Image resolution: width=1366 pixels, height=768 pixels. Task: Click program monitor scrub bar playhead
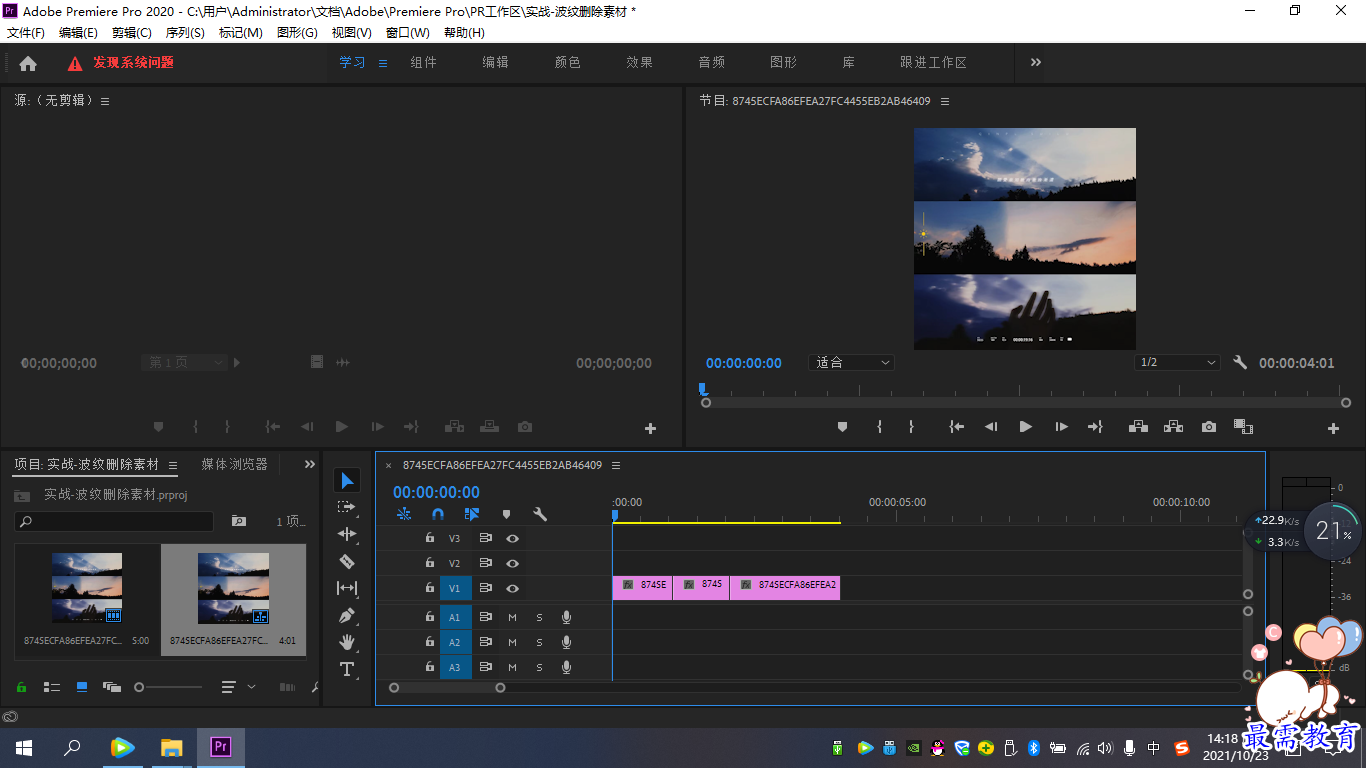(703, 388)
